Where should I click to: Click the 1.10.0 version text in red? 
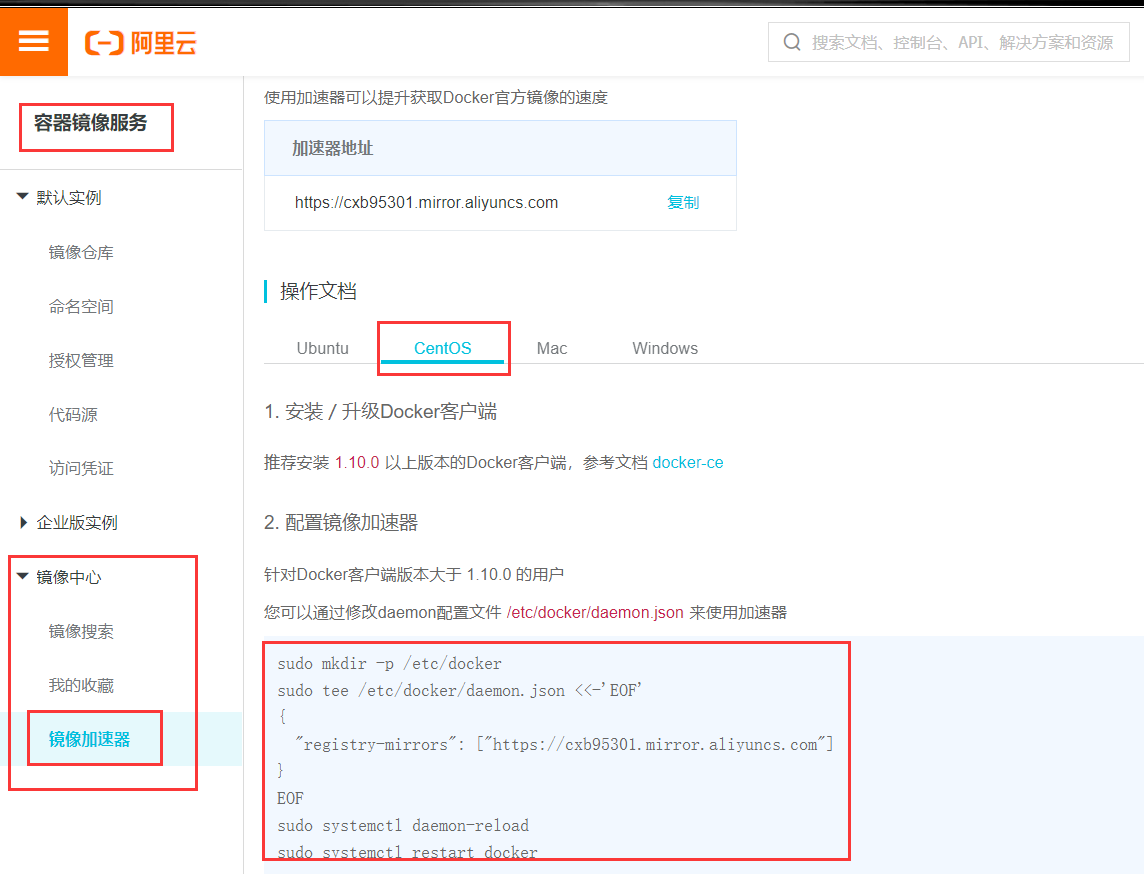(x=357, y=463)
